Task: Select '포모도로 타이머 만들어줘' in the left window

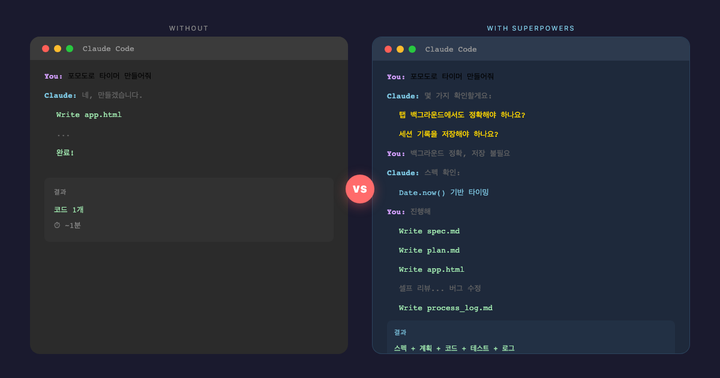Action: pyautogui.click(x=110, y=76)
